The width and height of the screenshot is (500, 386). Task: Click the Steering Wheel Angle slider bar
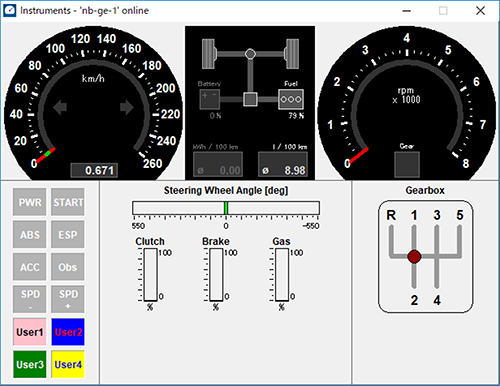226,208
